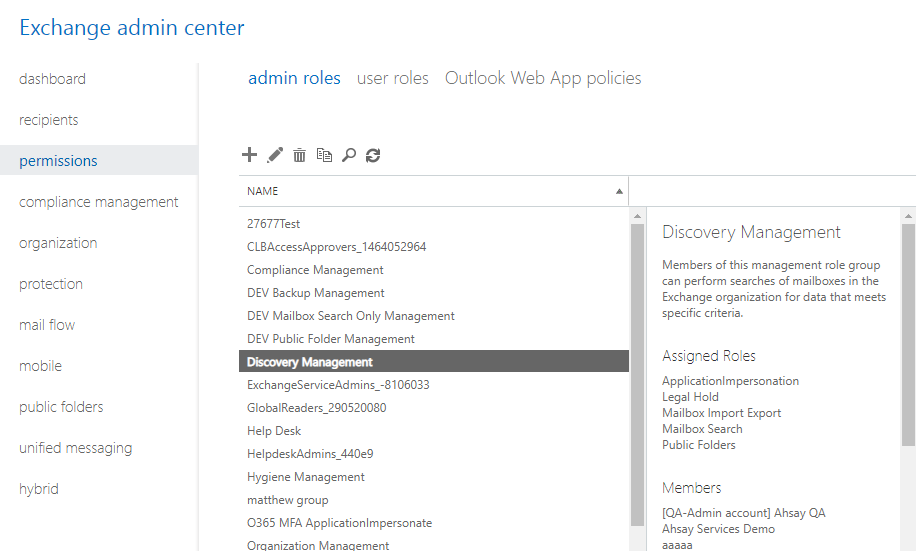
Task: Choose the Hygiene Management role group
Action: 306,477
